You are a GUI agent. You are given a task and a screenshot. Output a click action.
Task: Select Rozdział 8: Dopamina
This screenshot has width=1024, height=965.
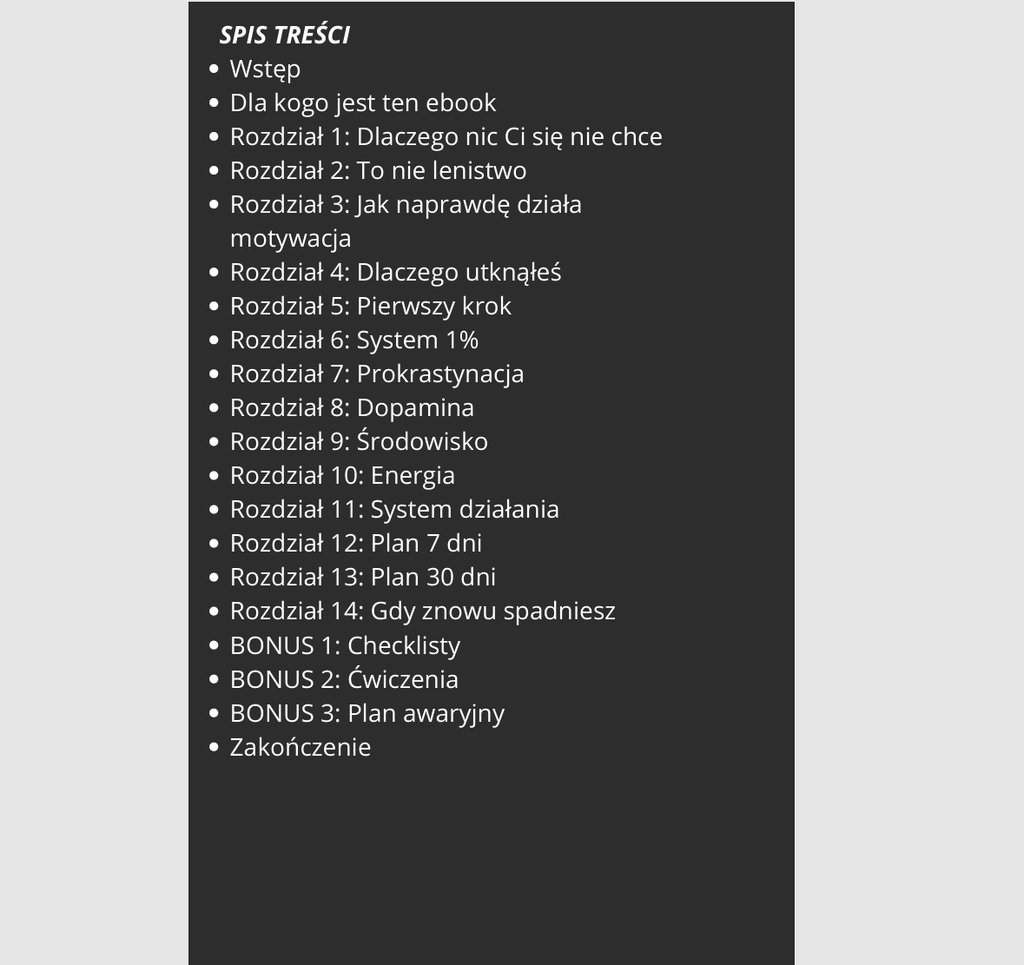coord(352,408)
